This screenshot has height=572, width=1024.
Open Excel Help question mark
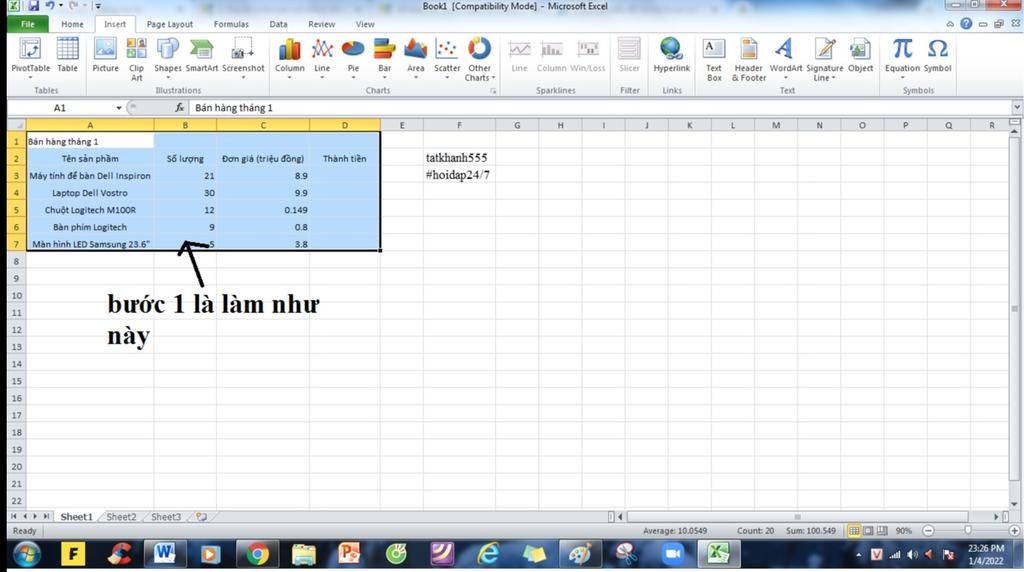[966, 24]
